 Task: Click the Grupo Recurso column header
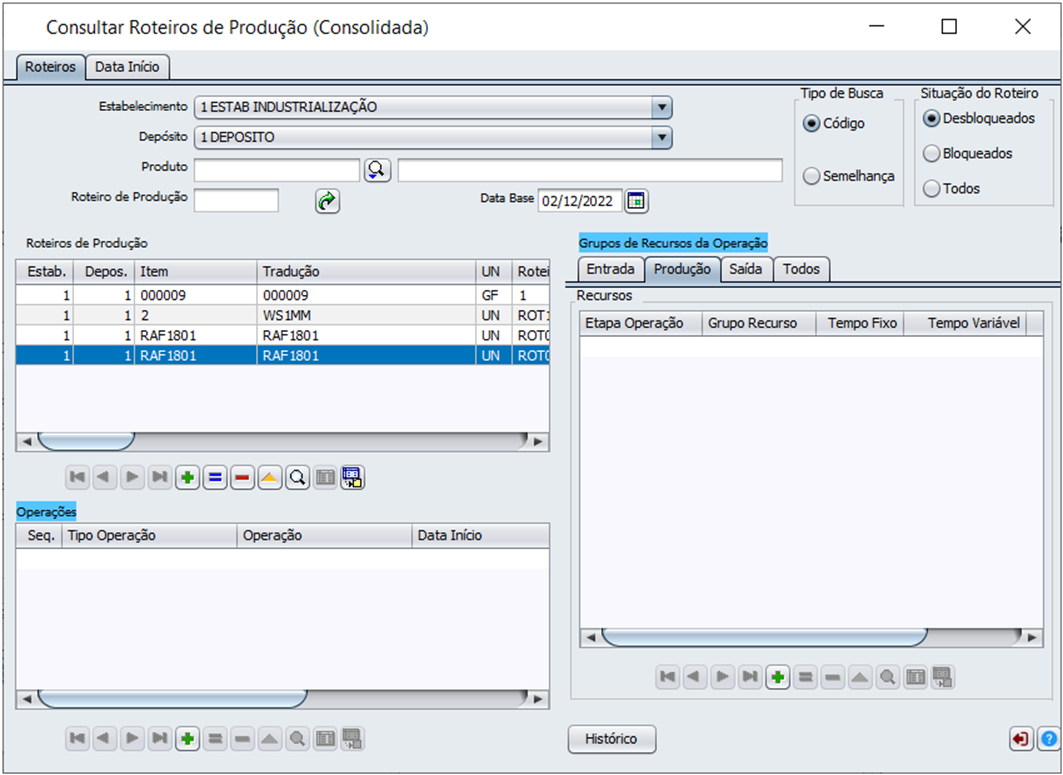(x=759, y=323)
